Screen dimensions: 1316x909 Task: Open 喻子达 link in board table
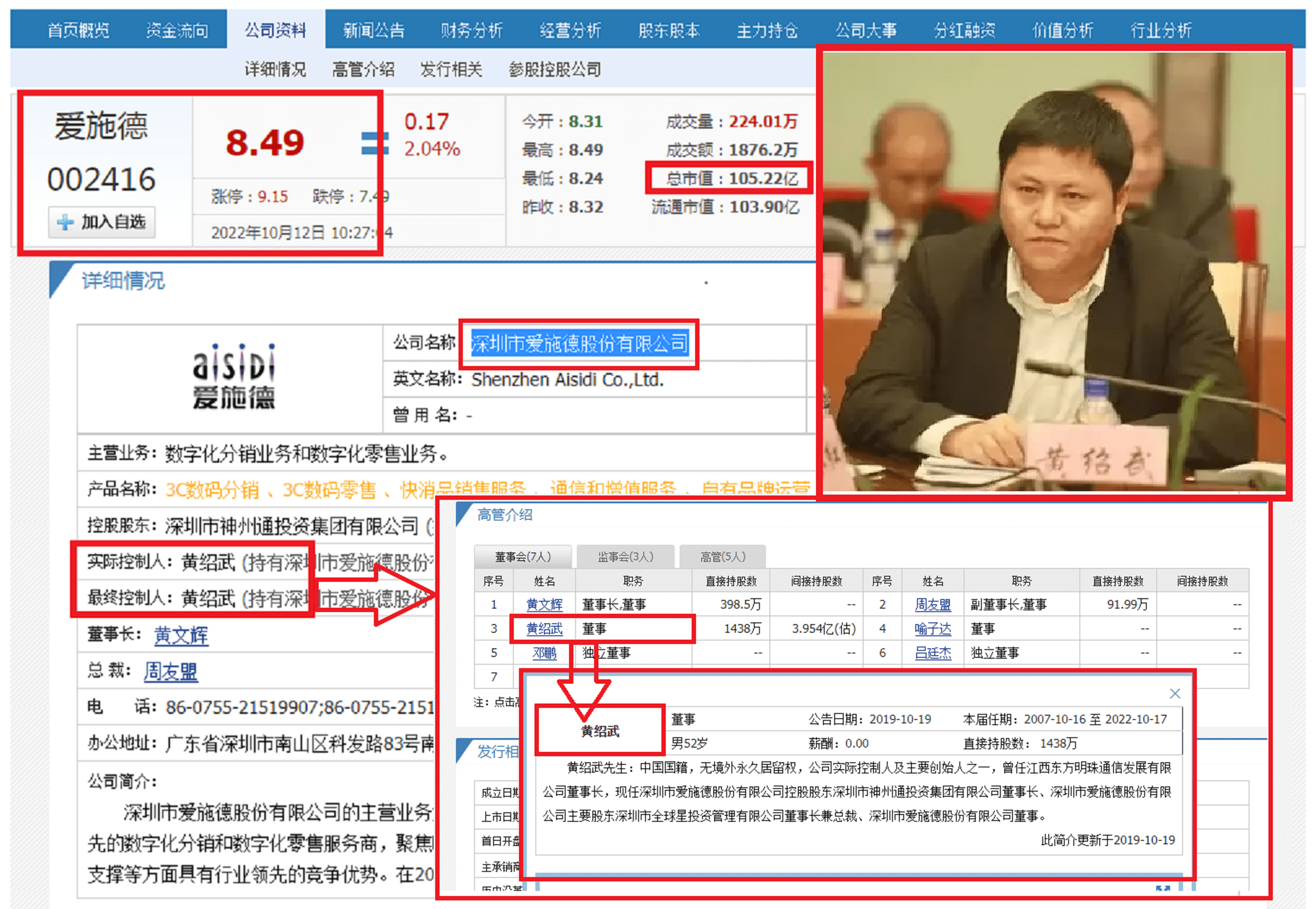[933, 629]
